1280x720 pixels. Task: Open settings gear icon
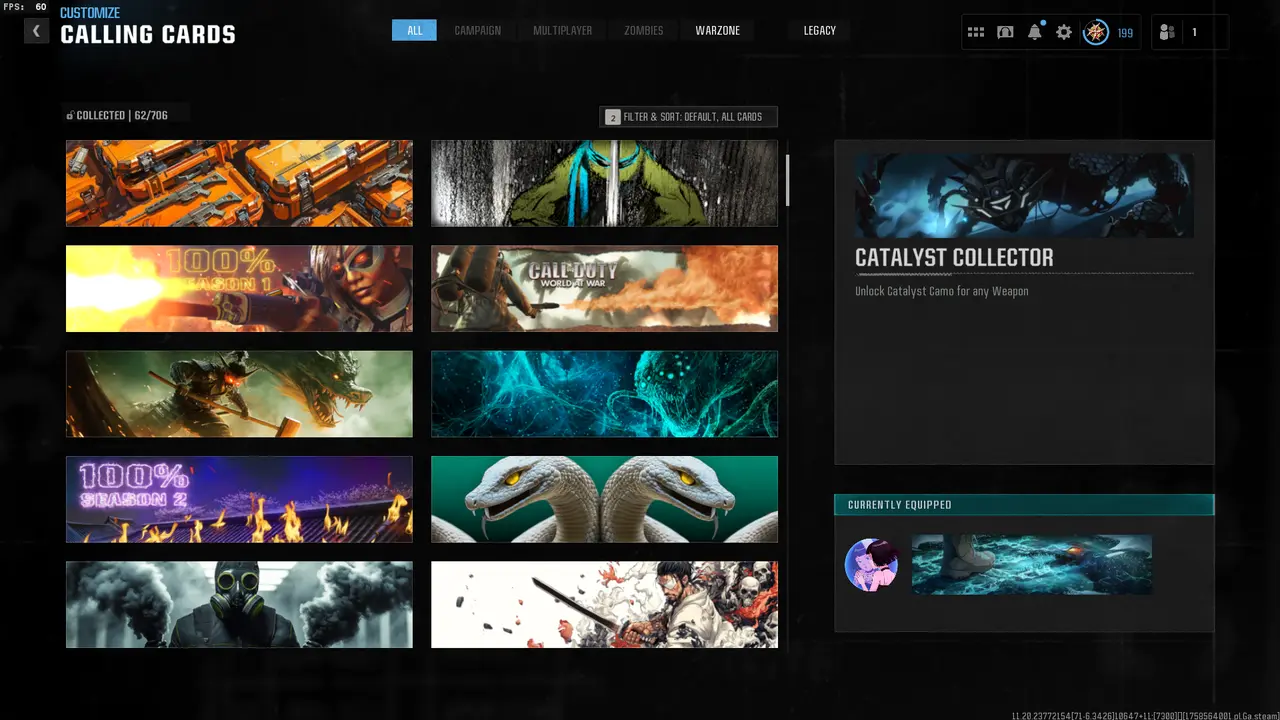(1064, 32)
